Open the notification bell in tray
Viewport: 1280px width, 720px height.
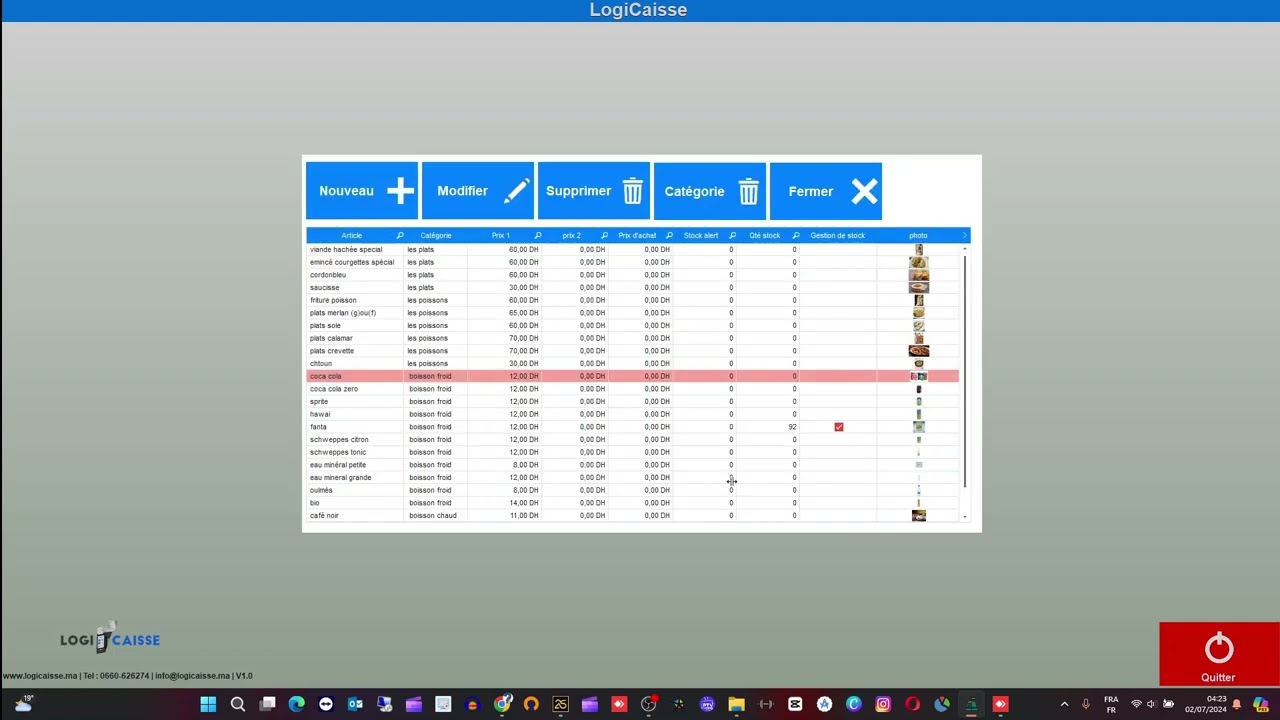point(1236,705)
